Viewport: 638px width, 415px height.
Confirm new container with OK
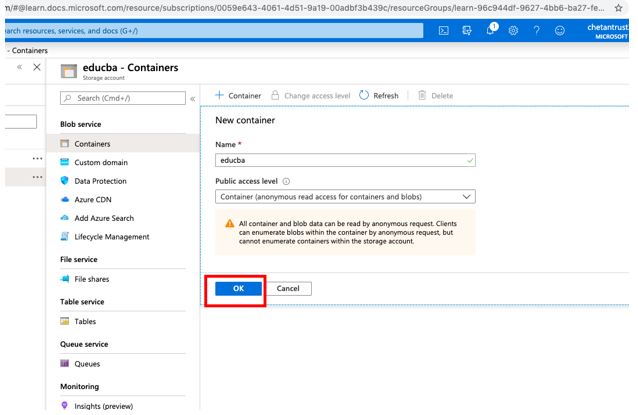click(x=238, y=288)
